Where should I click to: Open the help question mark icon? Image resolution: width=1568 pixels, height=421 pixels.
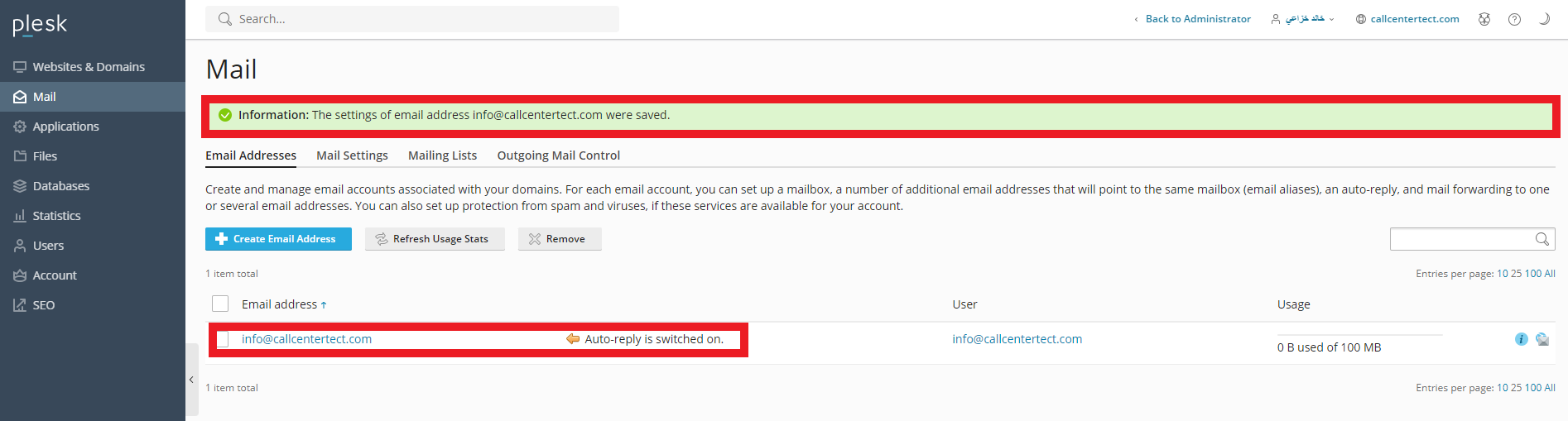coord(1514,19)
